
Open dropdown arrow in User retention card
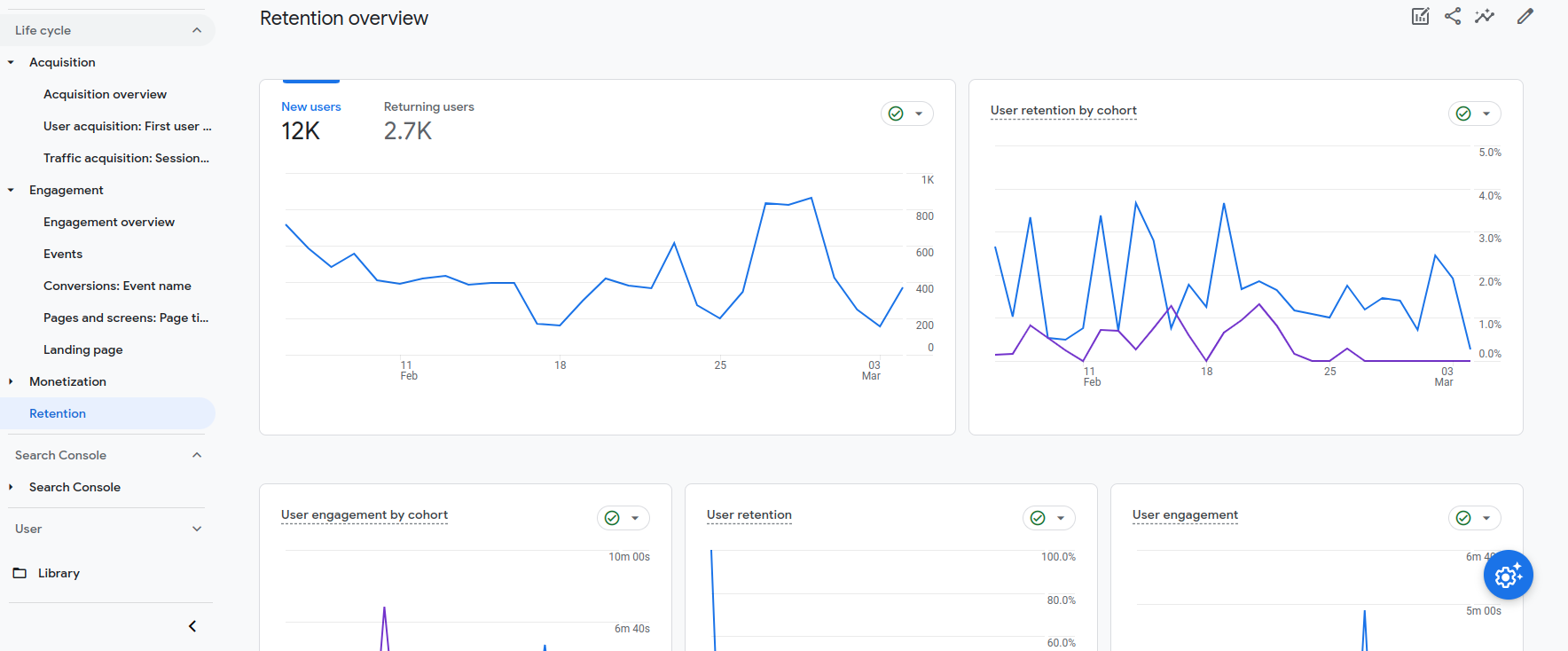coord(1061,518)
